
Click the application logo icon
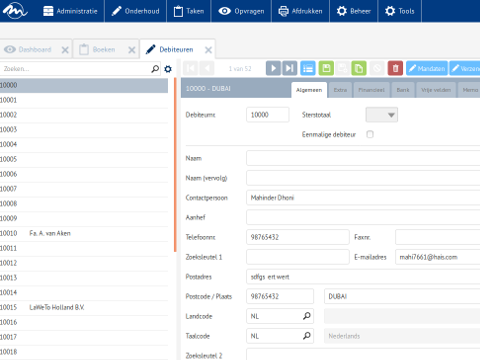click(x=15, y=11)
